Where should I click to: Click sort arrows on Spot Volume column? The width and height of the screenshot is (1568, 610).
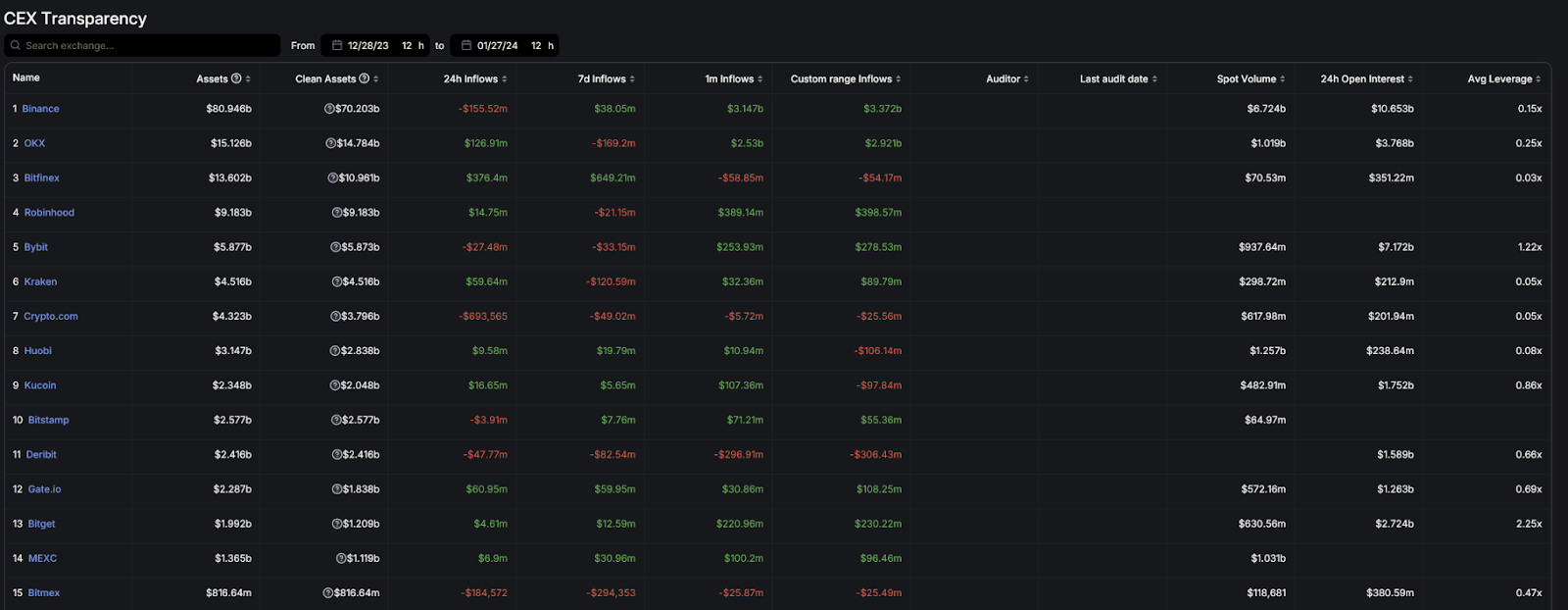1283,78
